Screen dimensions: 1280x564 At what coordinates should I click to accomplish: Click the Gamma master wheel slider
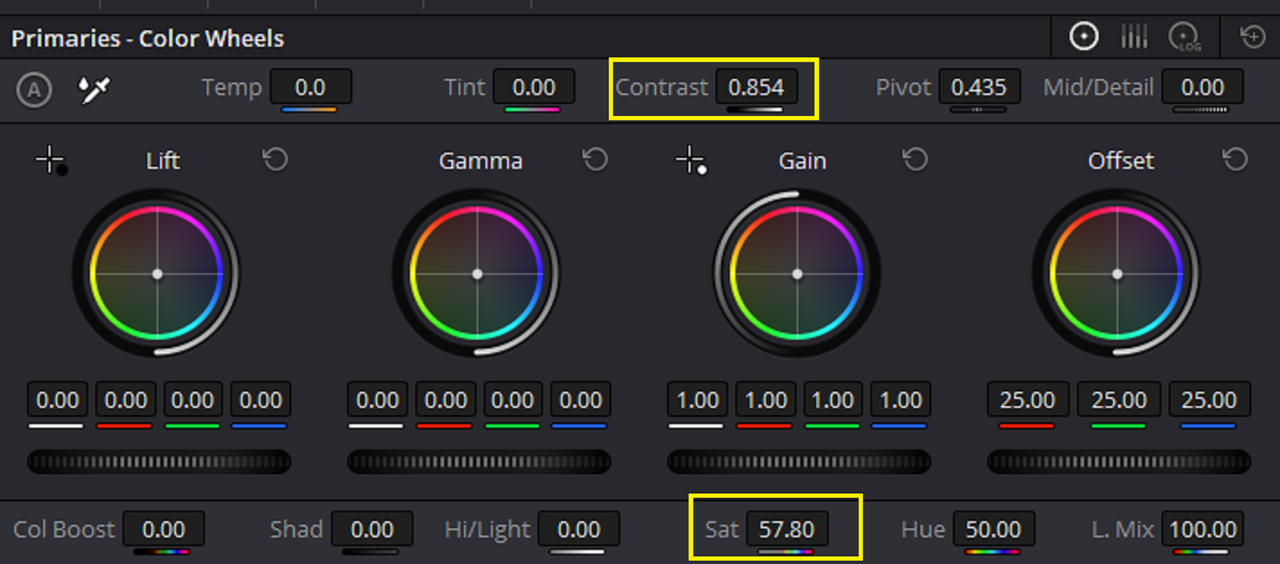pyautogui.click(x=479, y=461)
